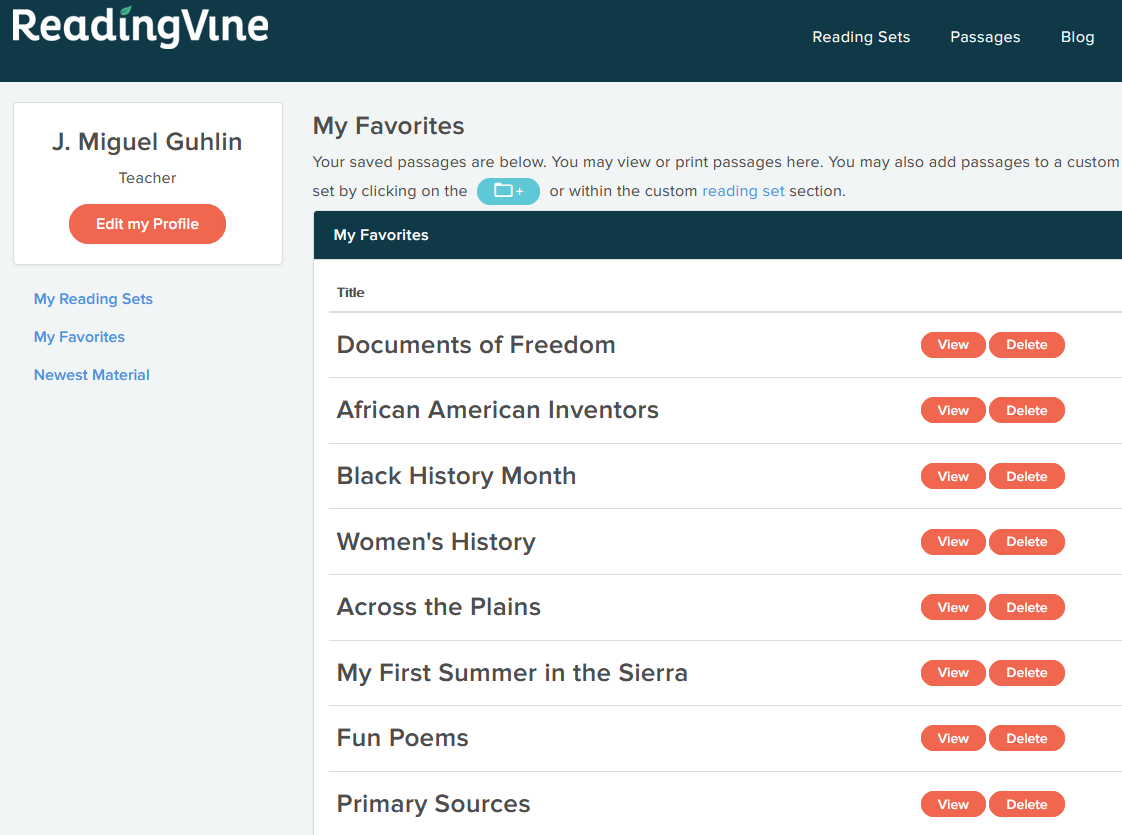Delete Across the Plains from favorites
The image size is (1122, 835).
(1026, 607)
